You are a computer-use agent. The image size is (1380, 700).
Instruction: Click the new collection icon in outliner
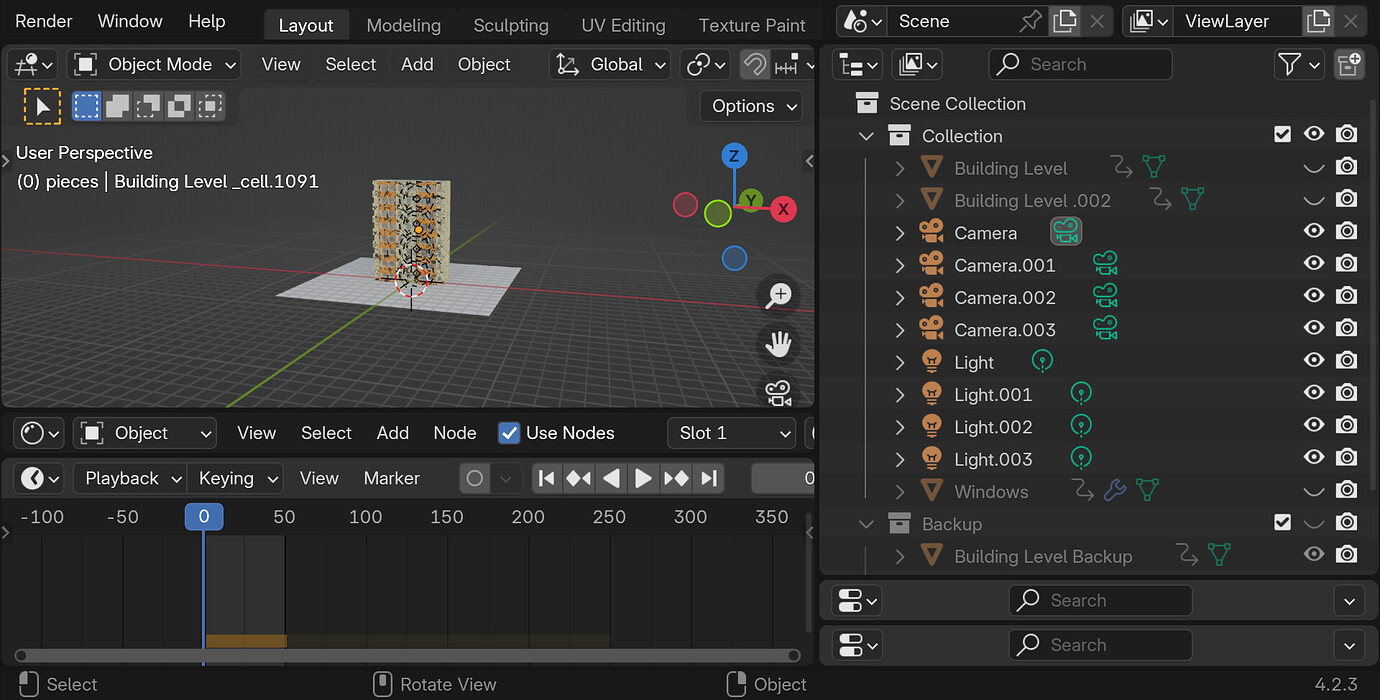[1349, 65]
